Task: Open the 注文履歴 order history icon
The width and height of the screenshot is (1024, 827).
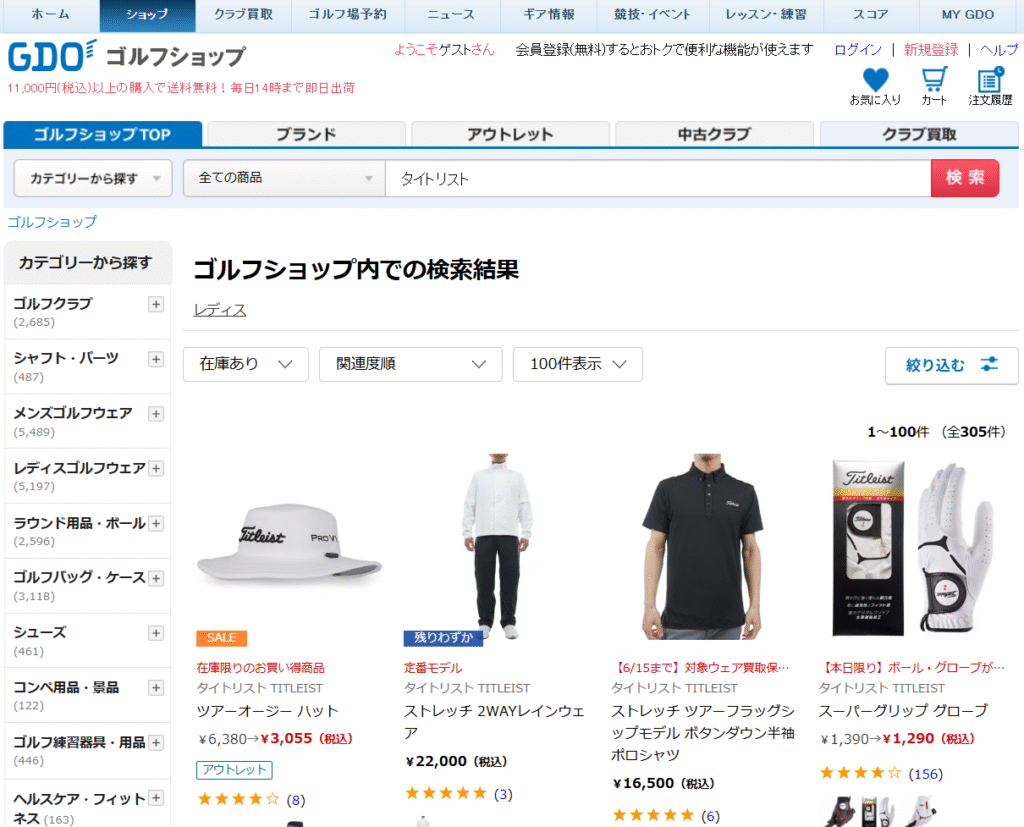Action: 990,80
